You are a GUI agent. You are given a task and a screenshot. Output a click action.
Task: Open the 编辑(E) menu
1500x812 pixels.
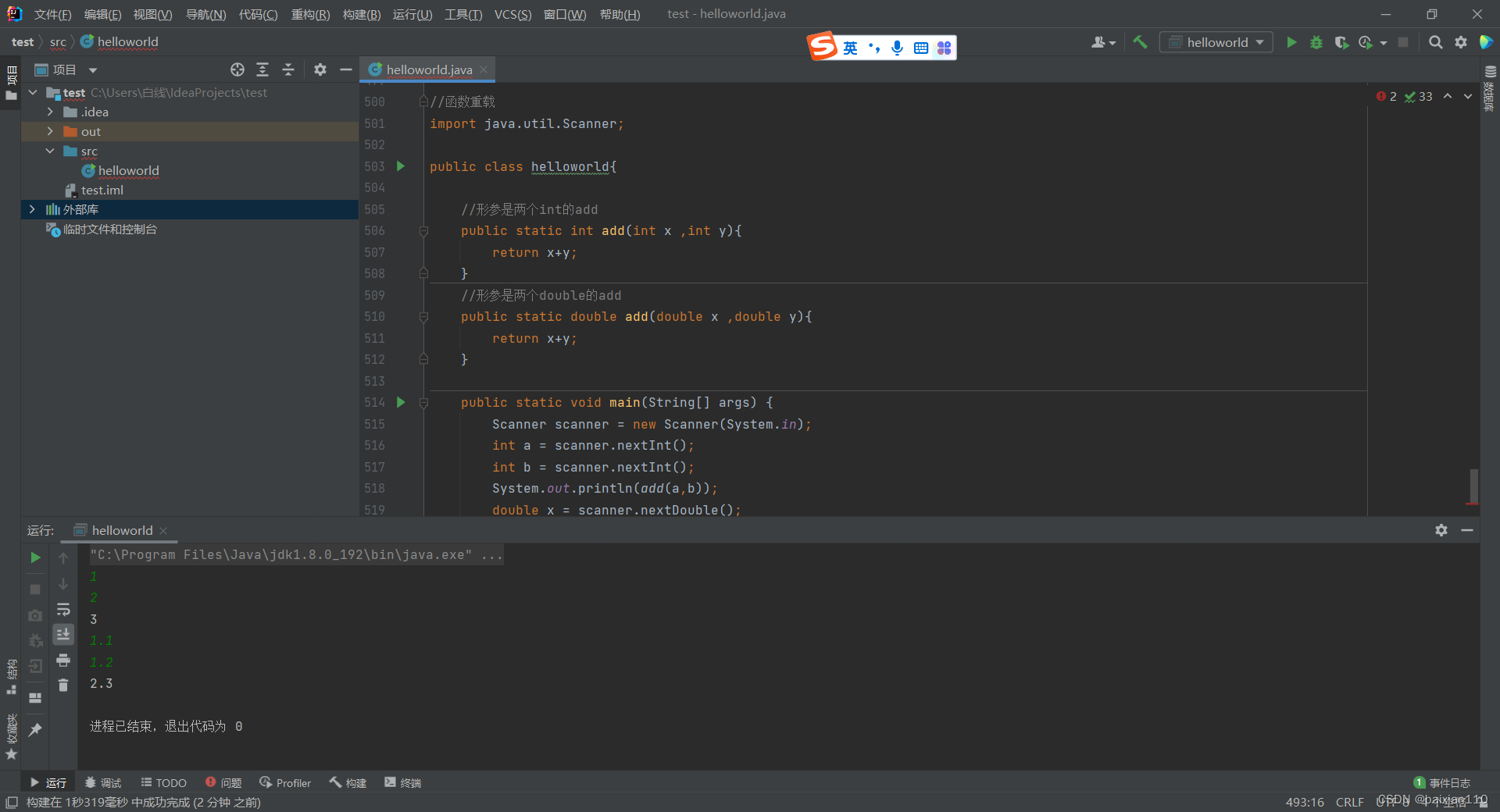[102, 15]
